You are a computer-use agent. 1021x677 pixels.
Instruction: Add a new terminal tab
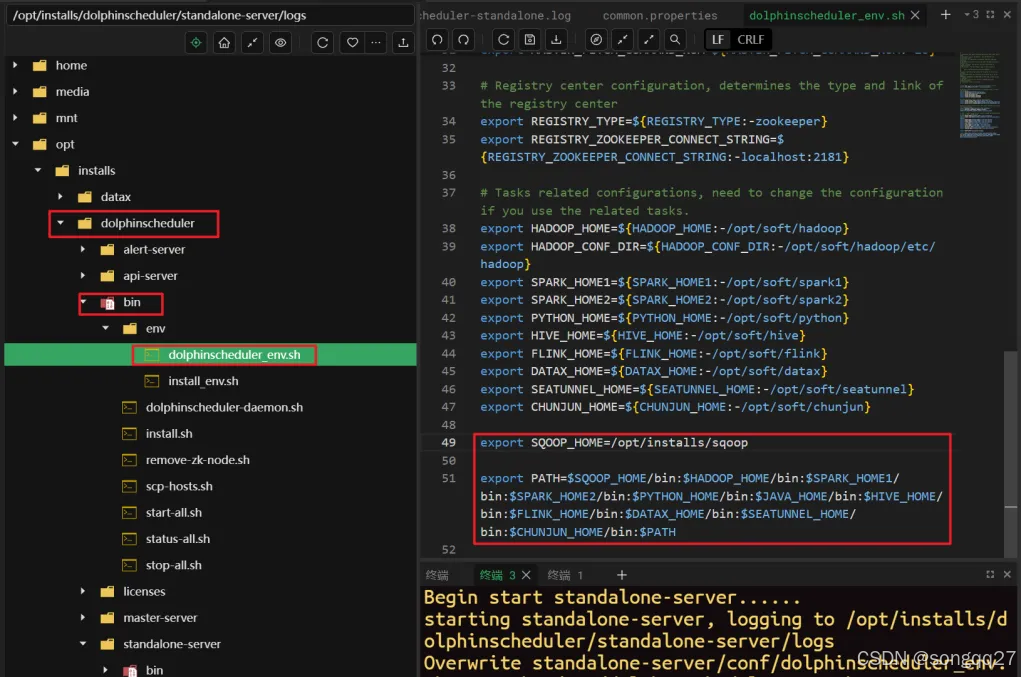pyautogui.click(x=622, y=575)
